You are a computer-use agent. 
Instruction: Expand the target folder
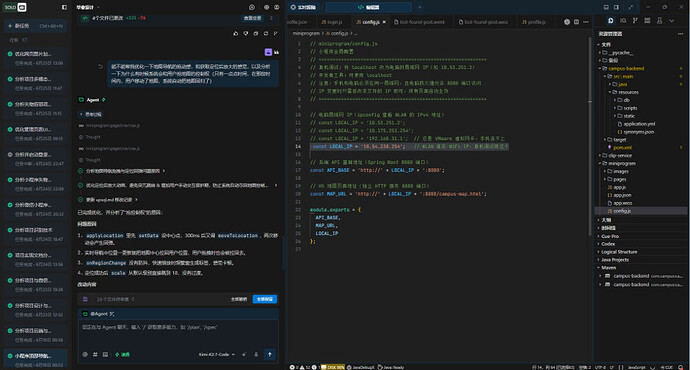[620, 139]
